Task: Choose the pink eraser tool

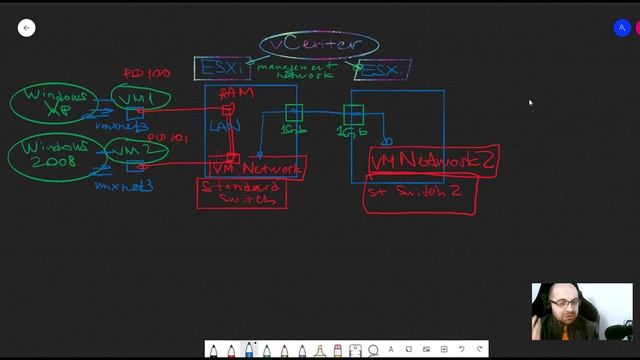Action: coord(338,350)
